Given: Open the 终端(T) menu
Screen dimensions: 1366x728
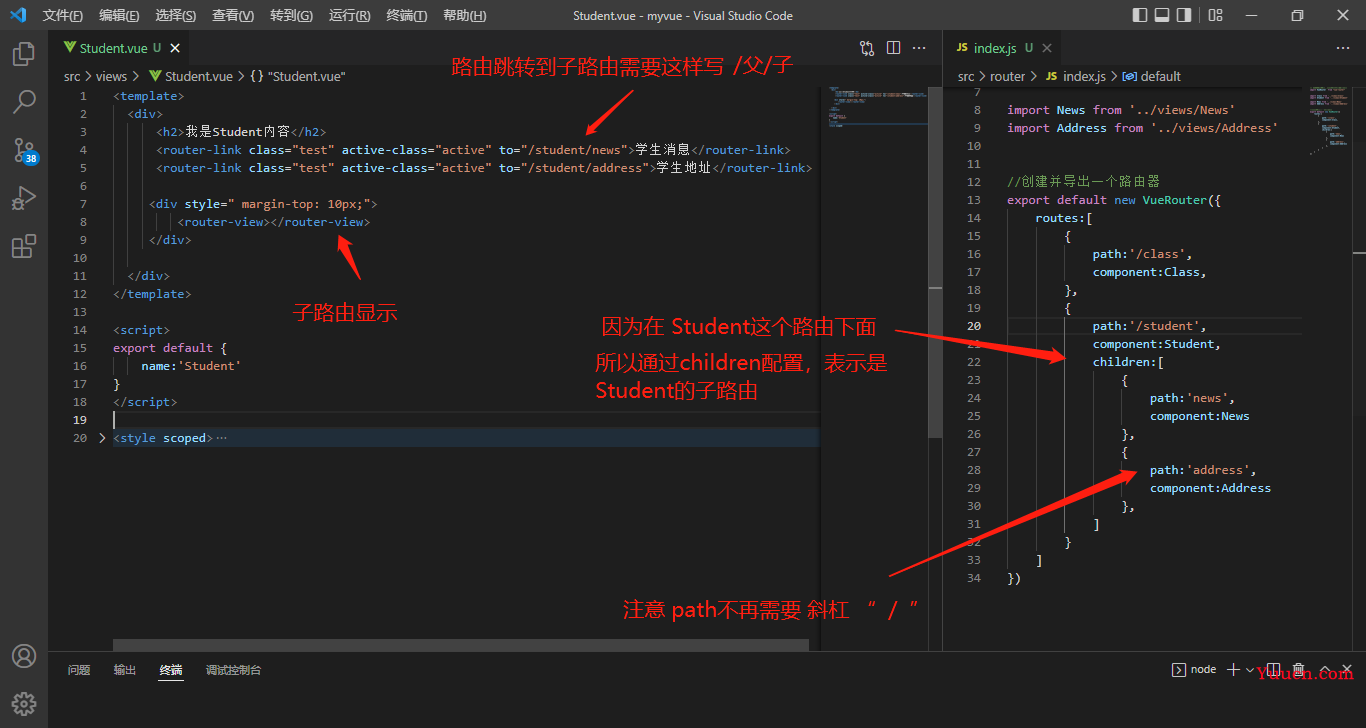Looking at the screenshot, I should coord(406,15).
